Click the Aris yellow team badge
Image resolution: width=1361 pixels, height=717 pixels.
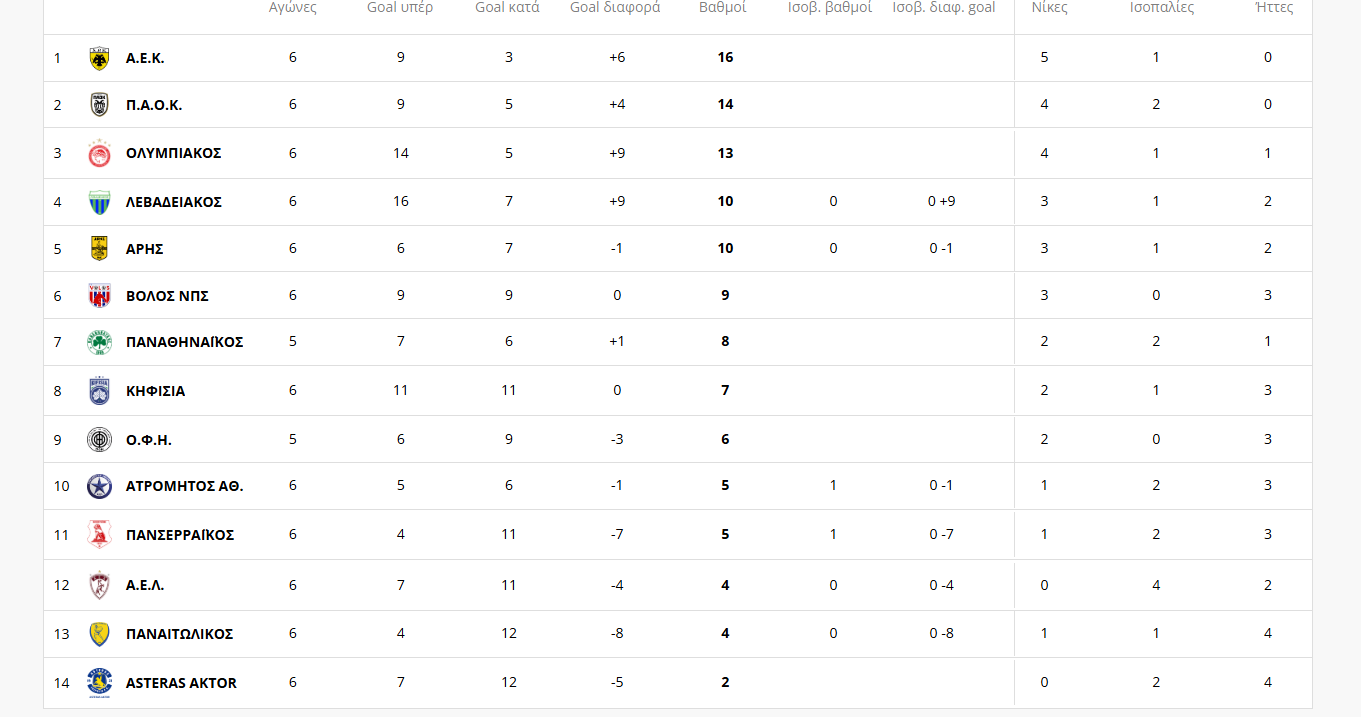click(x=99, y=248)
